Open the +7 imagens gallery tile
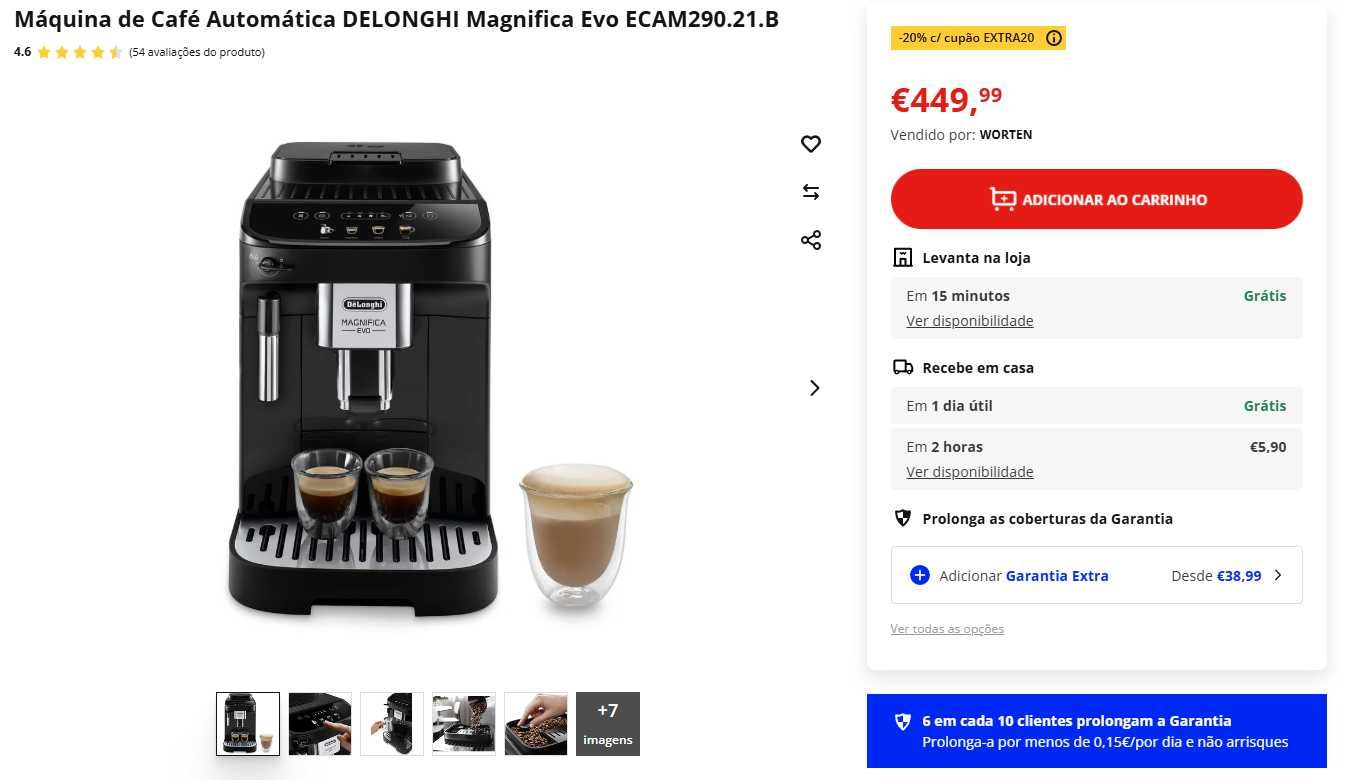Viewport: 1348px width, 780px height. [608, 724]
